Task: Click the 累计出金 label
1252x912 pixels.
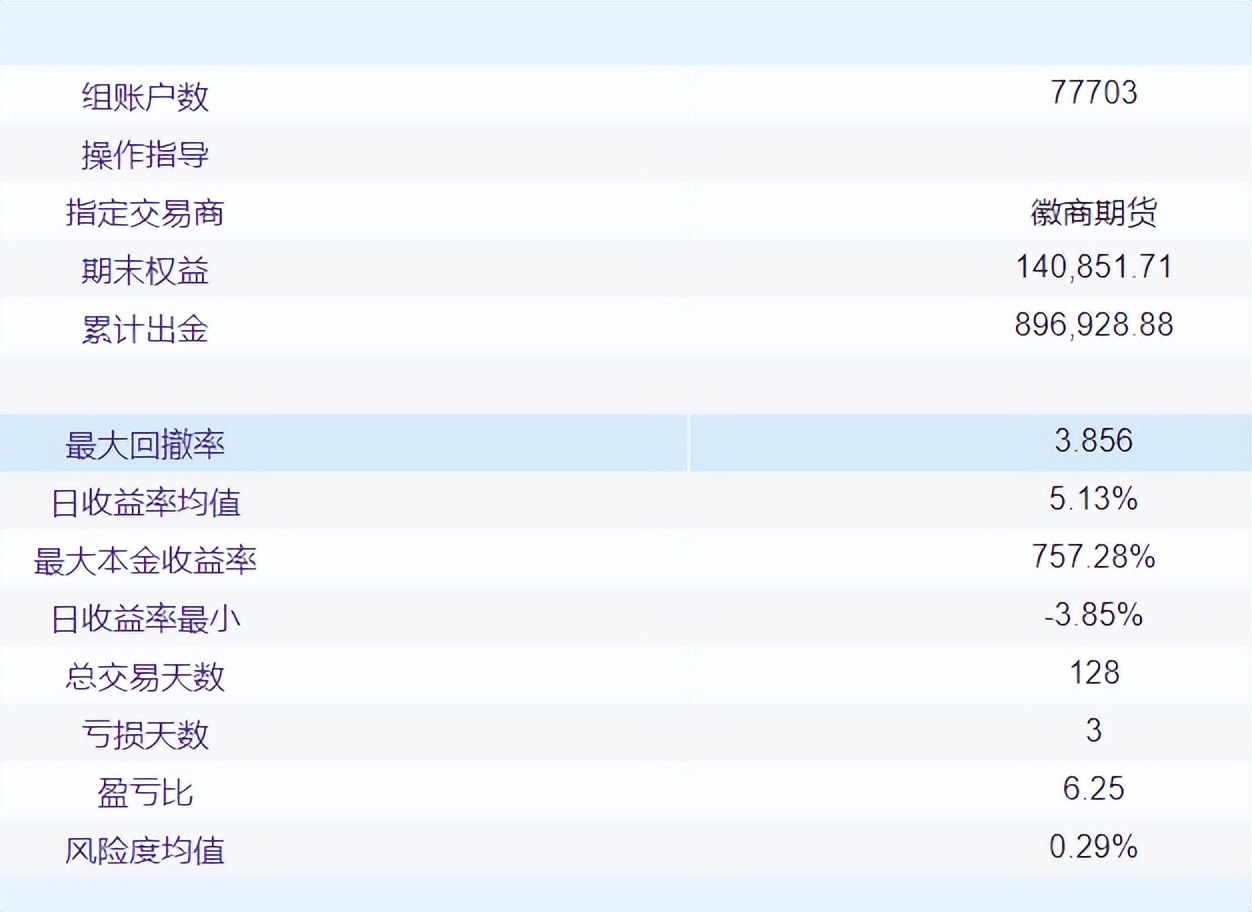Action: tap(143, 329)
